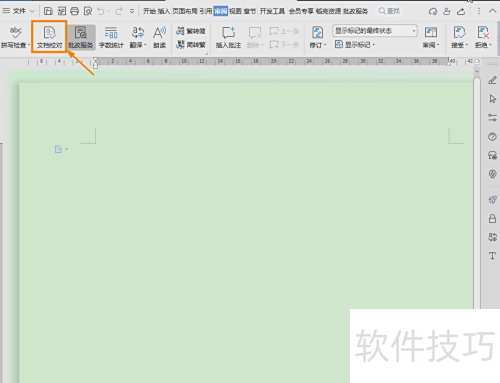
Task: Open the 会员专享 tab
Action: [301, 11]
